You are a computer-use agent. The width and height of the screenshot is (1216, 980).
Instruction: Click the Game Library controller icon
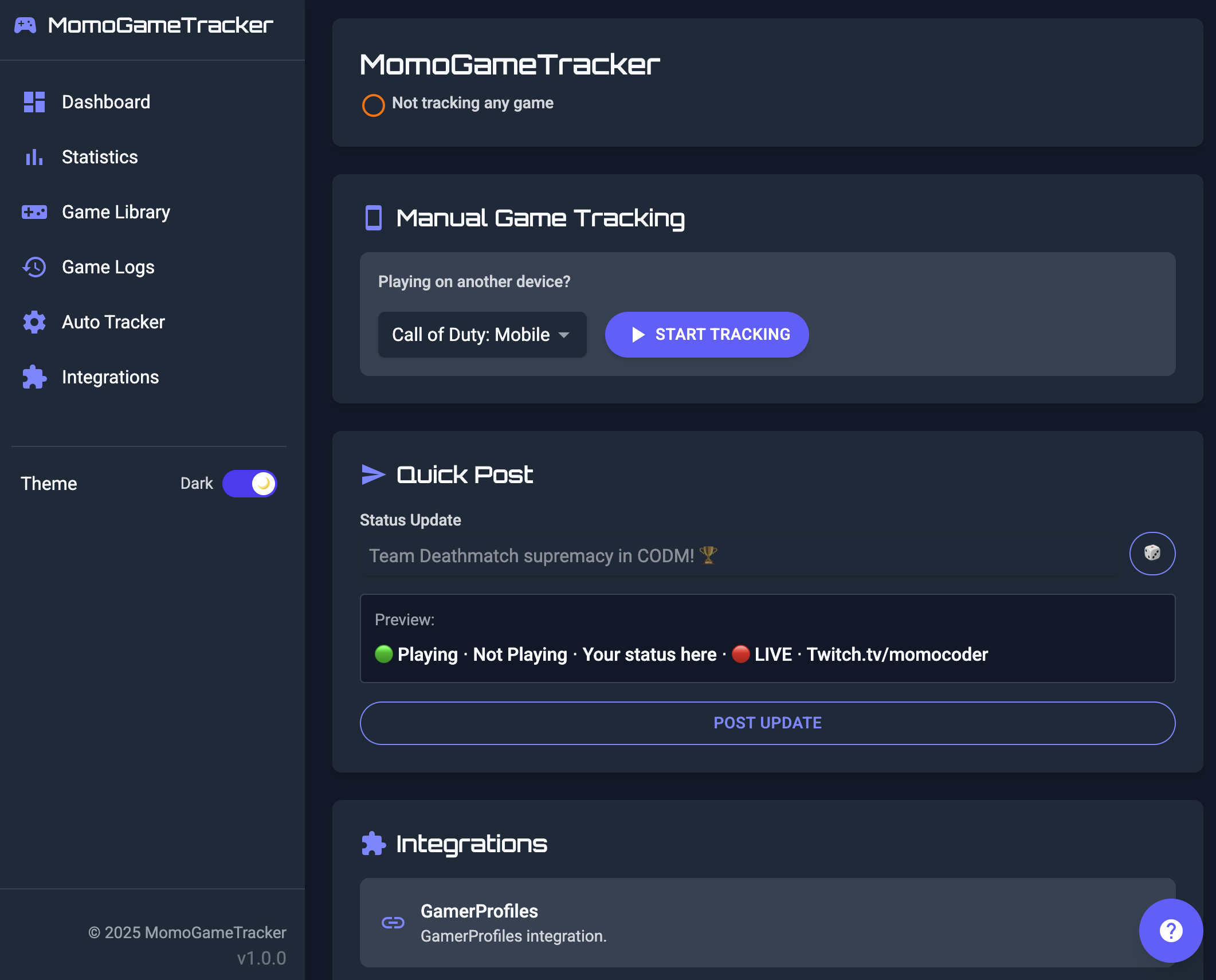pyautogui.click(x=34, y=212)
